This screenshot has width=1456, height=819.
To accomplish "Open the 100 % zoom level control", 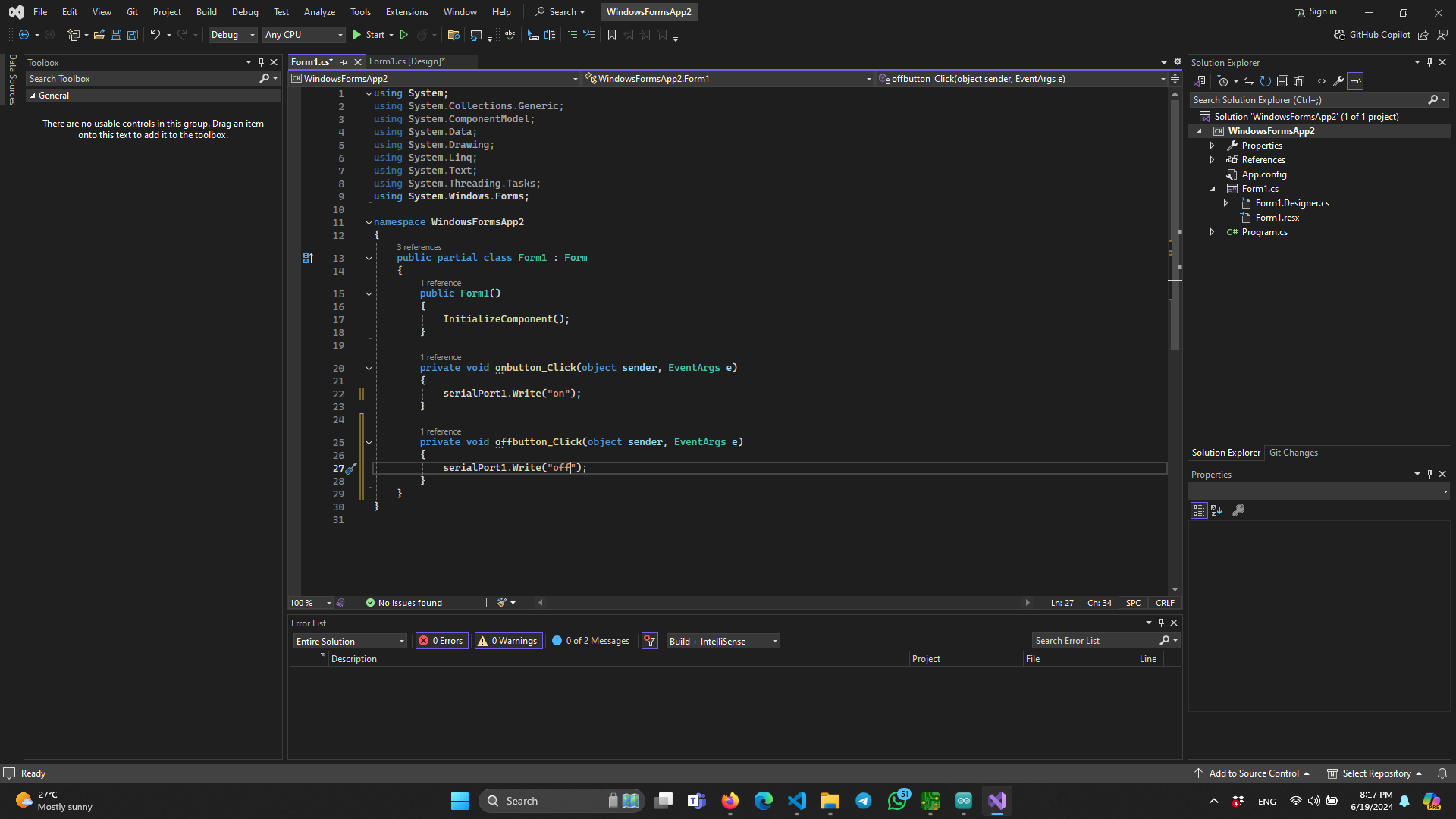I will point(311,603).
